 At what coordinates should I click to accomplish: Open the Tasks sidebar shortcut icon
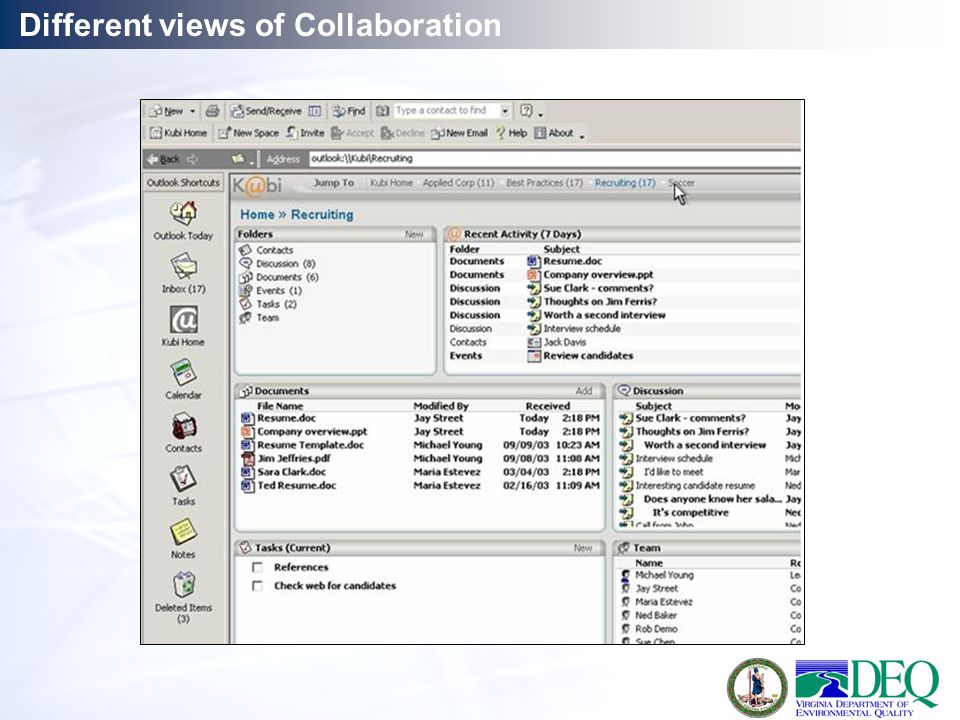[x=183, y=479]
